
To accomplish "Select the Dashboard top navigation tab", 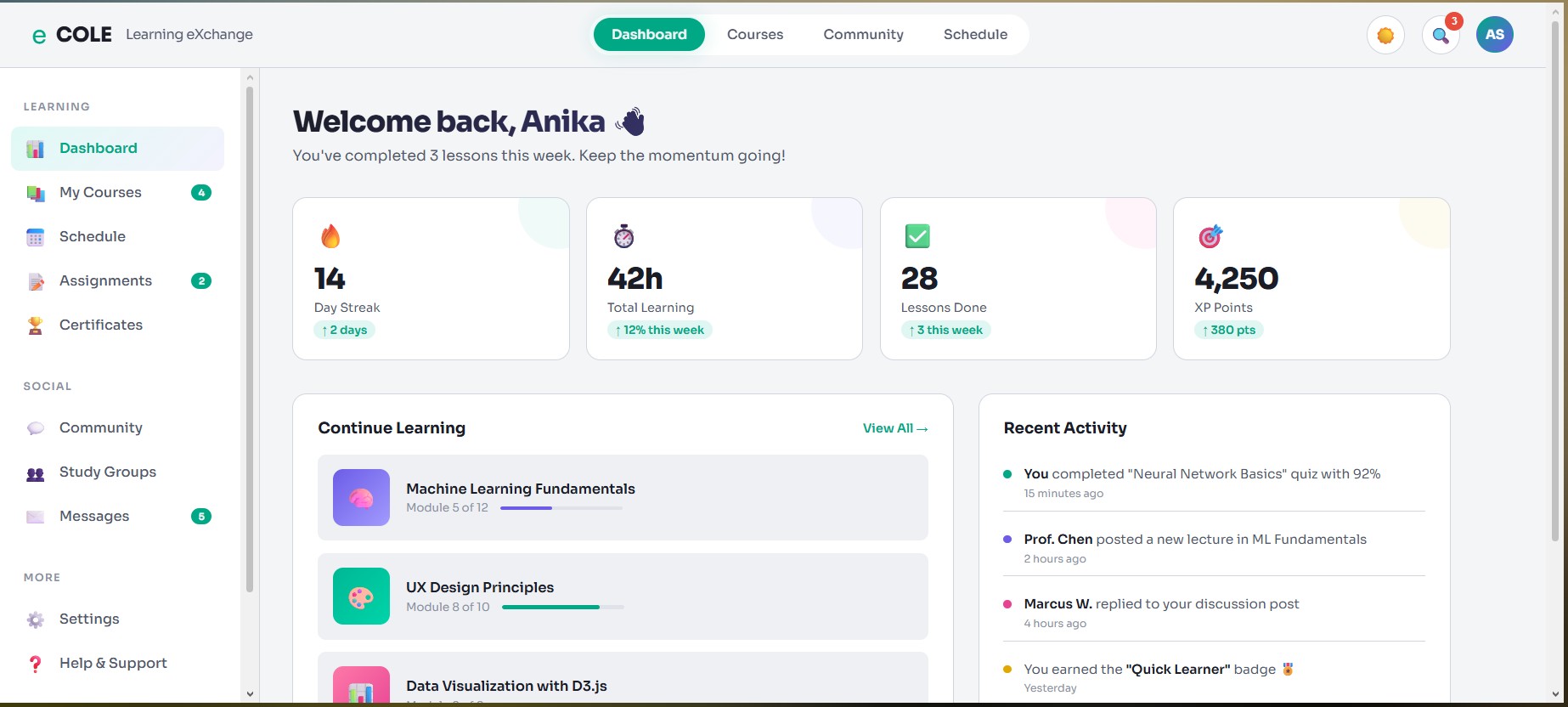I will pyautogui.click(x=649, y=35).
